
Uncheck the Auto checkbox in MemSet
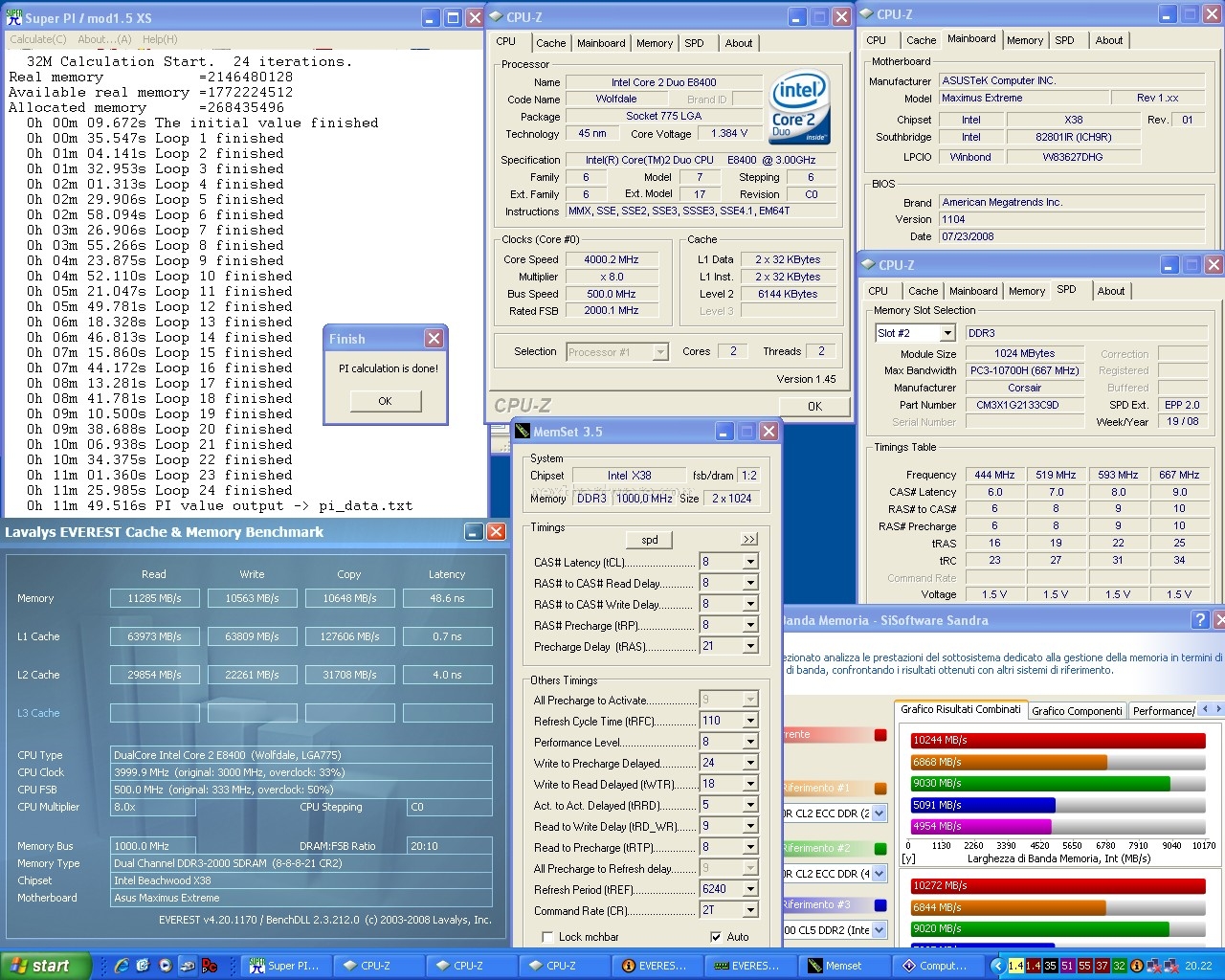click(716, 937)
